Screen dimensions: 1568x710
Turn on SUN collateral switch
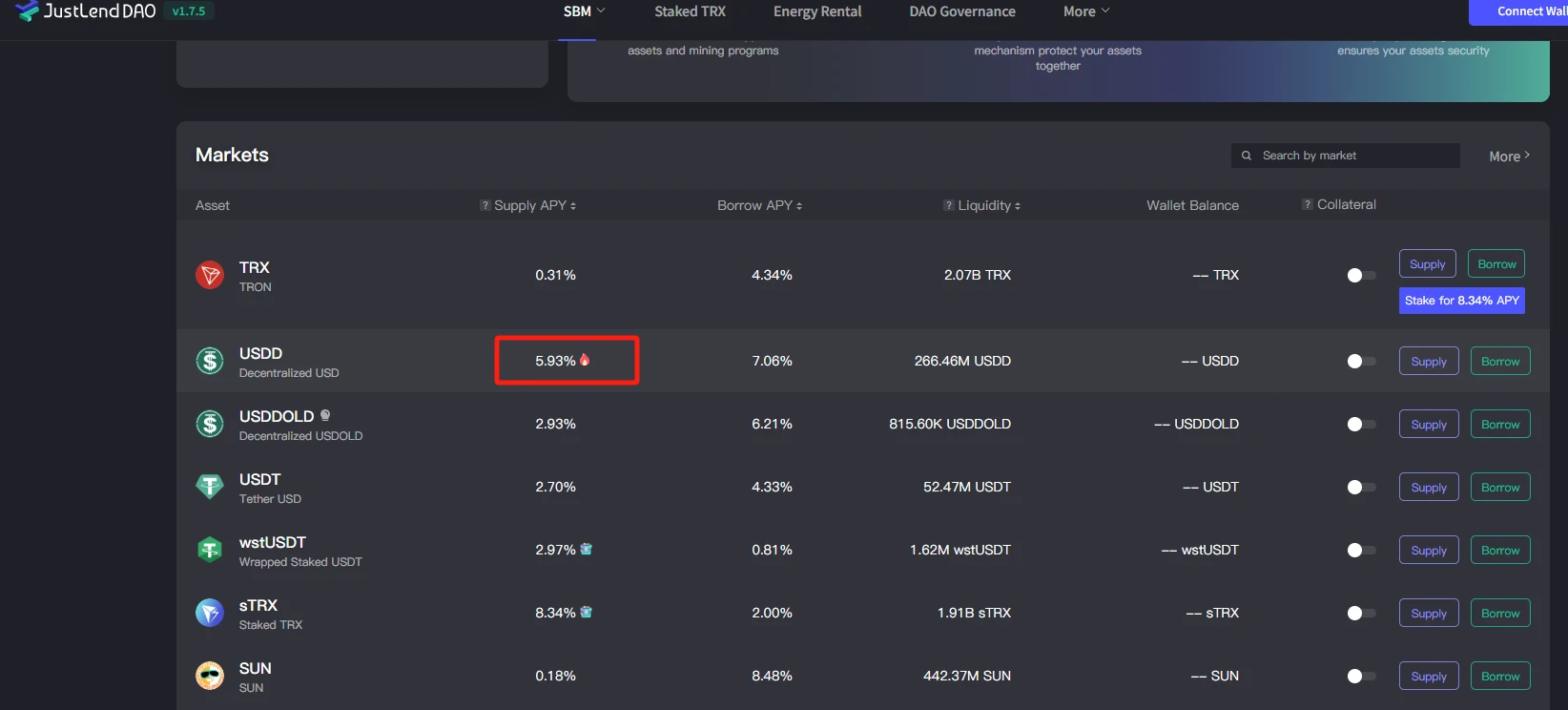[1361, 677]
